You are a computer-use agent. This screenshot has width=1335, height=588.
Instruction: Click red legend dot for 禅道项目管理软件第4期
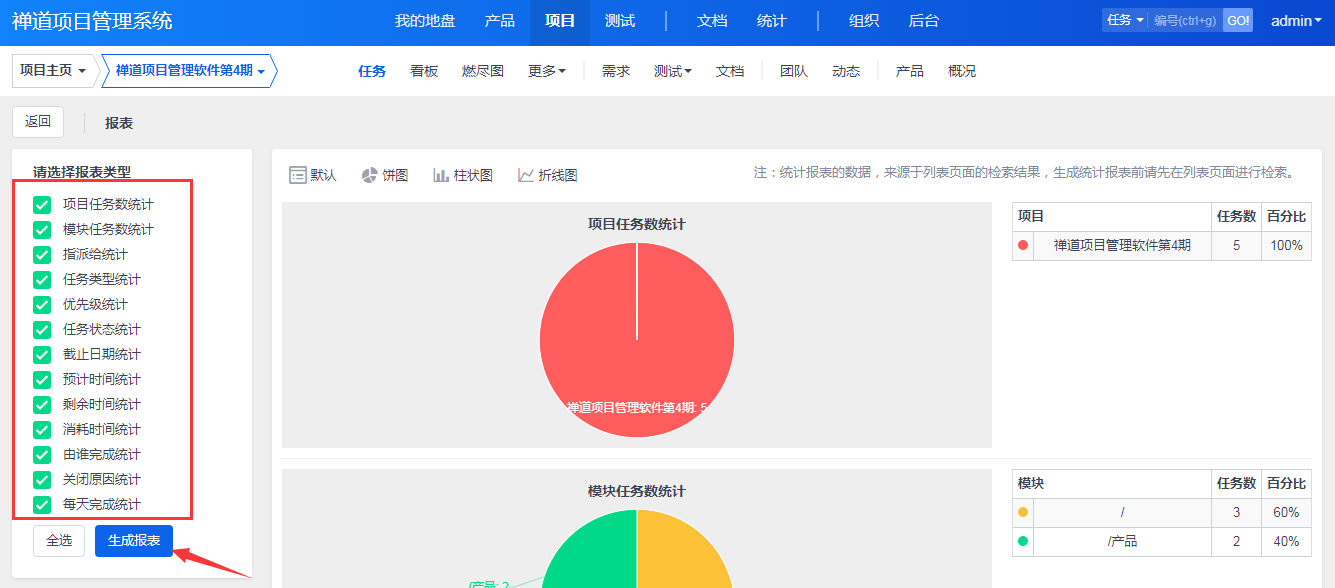pos(1023,245)
